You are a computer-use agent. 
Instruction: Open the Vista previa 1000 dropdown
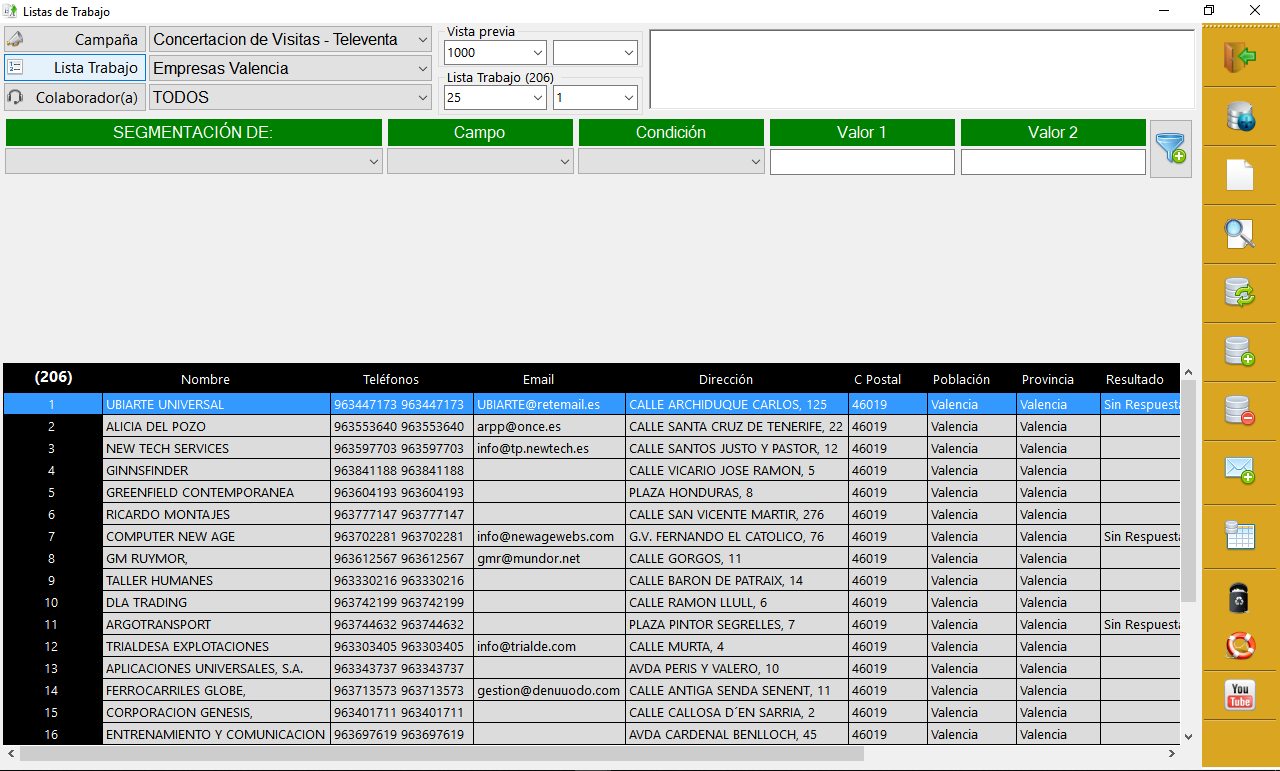(x=495, y=52)
